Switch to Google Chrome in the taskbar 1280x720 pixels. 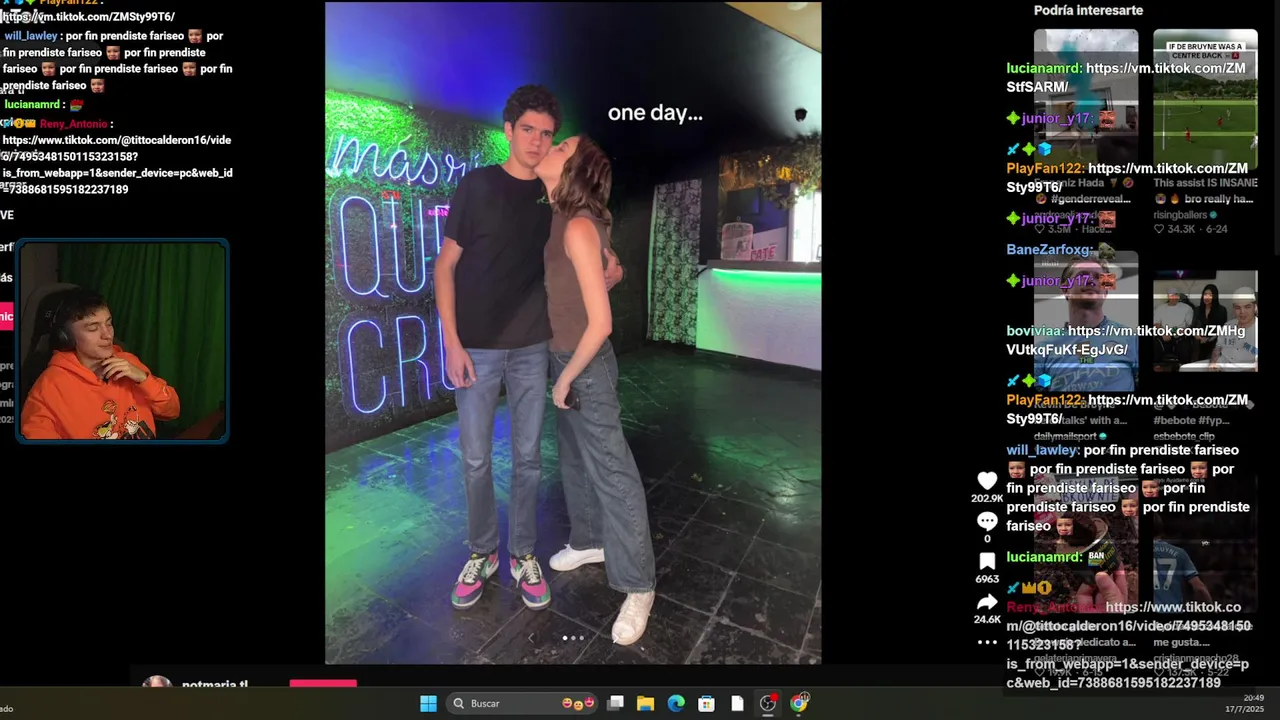(x=798, y=703)
